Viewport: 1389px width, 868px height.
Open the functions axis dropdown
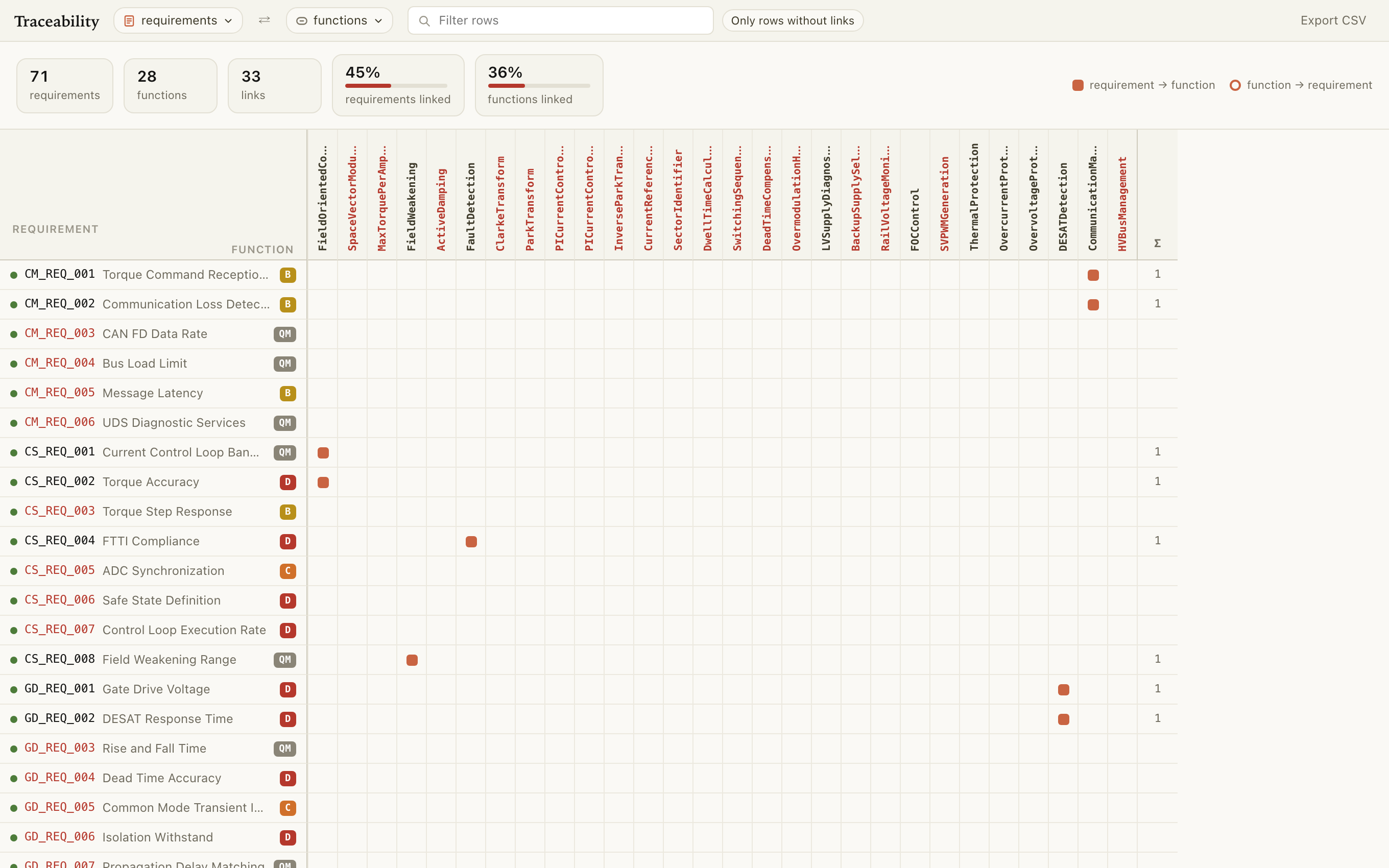(339, 20)
